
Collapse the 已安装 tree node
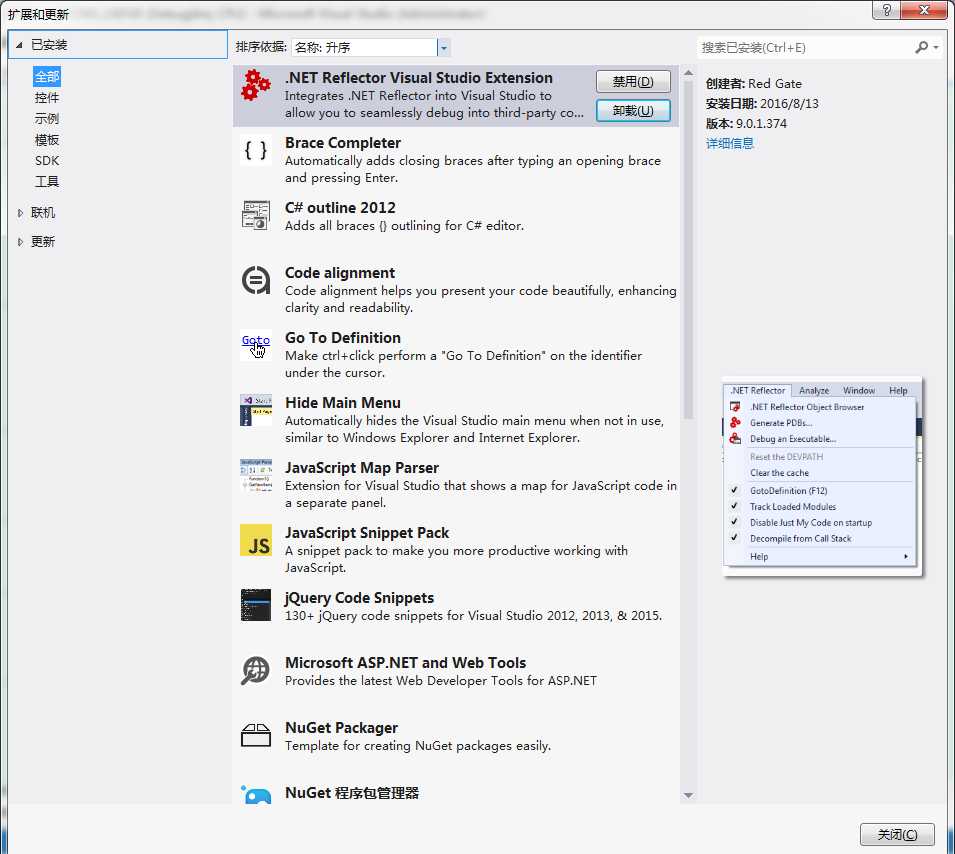(x=19, y=44)
